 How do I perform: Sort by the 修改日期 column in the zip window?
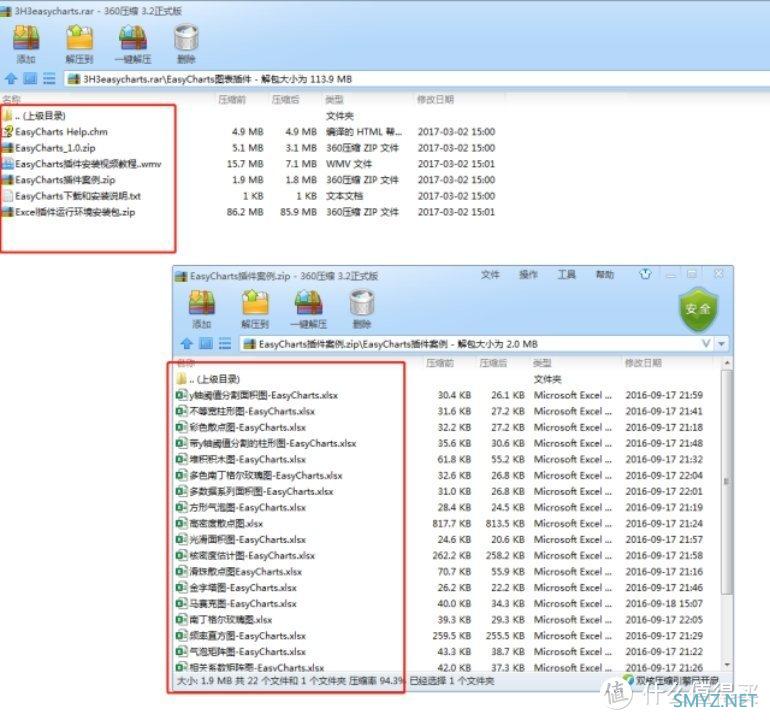coord(643,363)
